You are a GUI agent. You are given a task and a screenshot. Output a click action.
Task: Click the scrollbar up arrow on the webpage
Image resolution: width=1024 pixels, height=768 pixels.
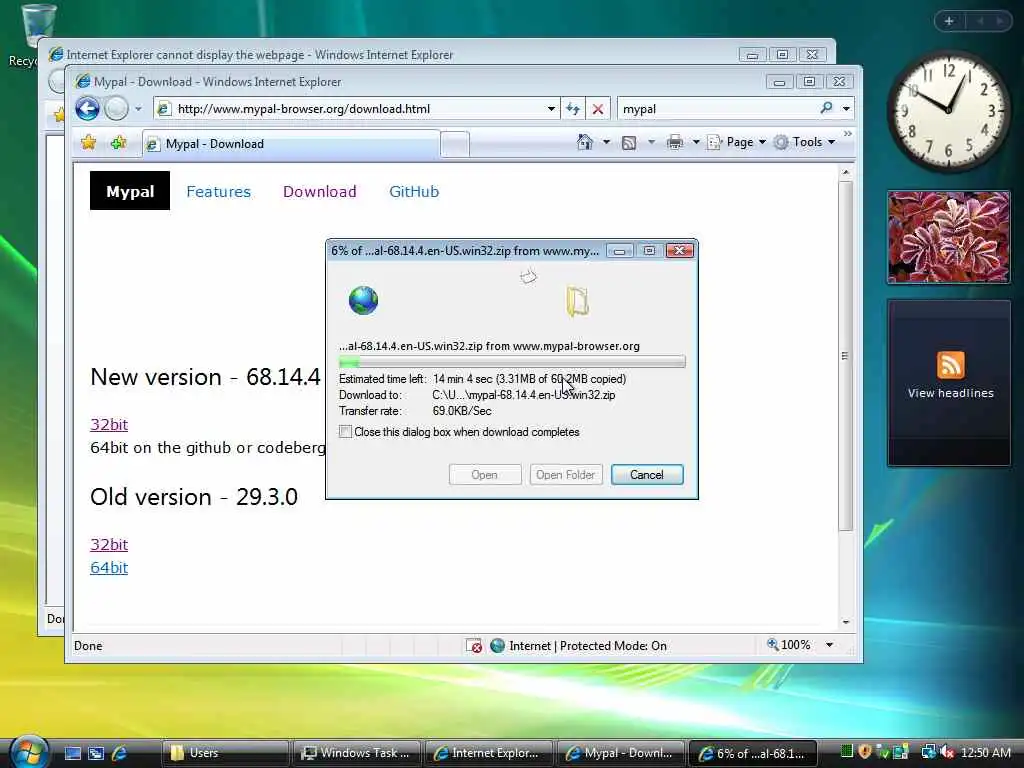(846, 172)
